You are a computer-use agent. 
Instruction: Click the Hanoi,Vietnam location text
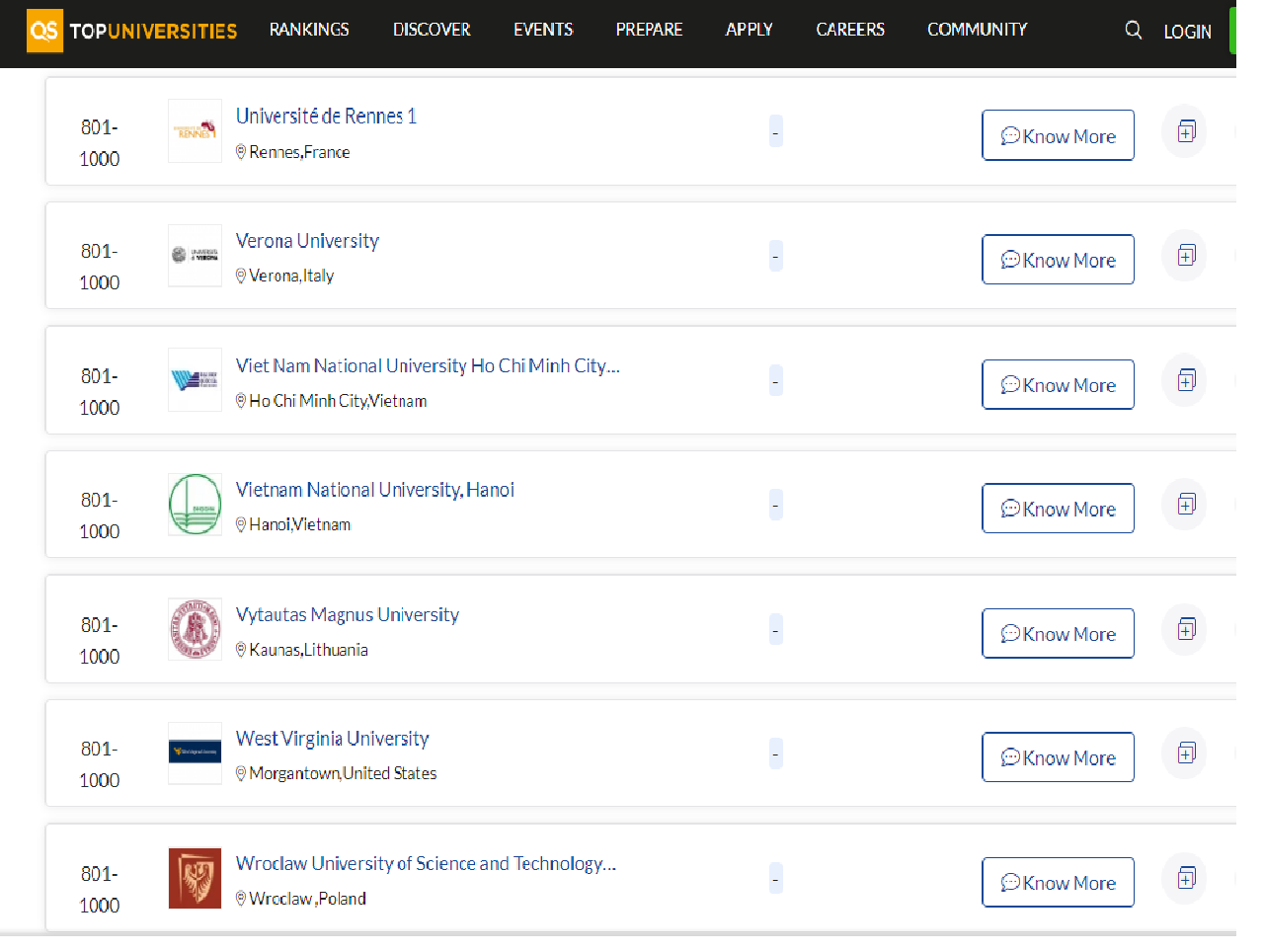[299, 524]
